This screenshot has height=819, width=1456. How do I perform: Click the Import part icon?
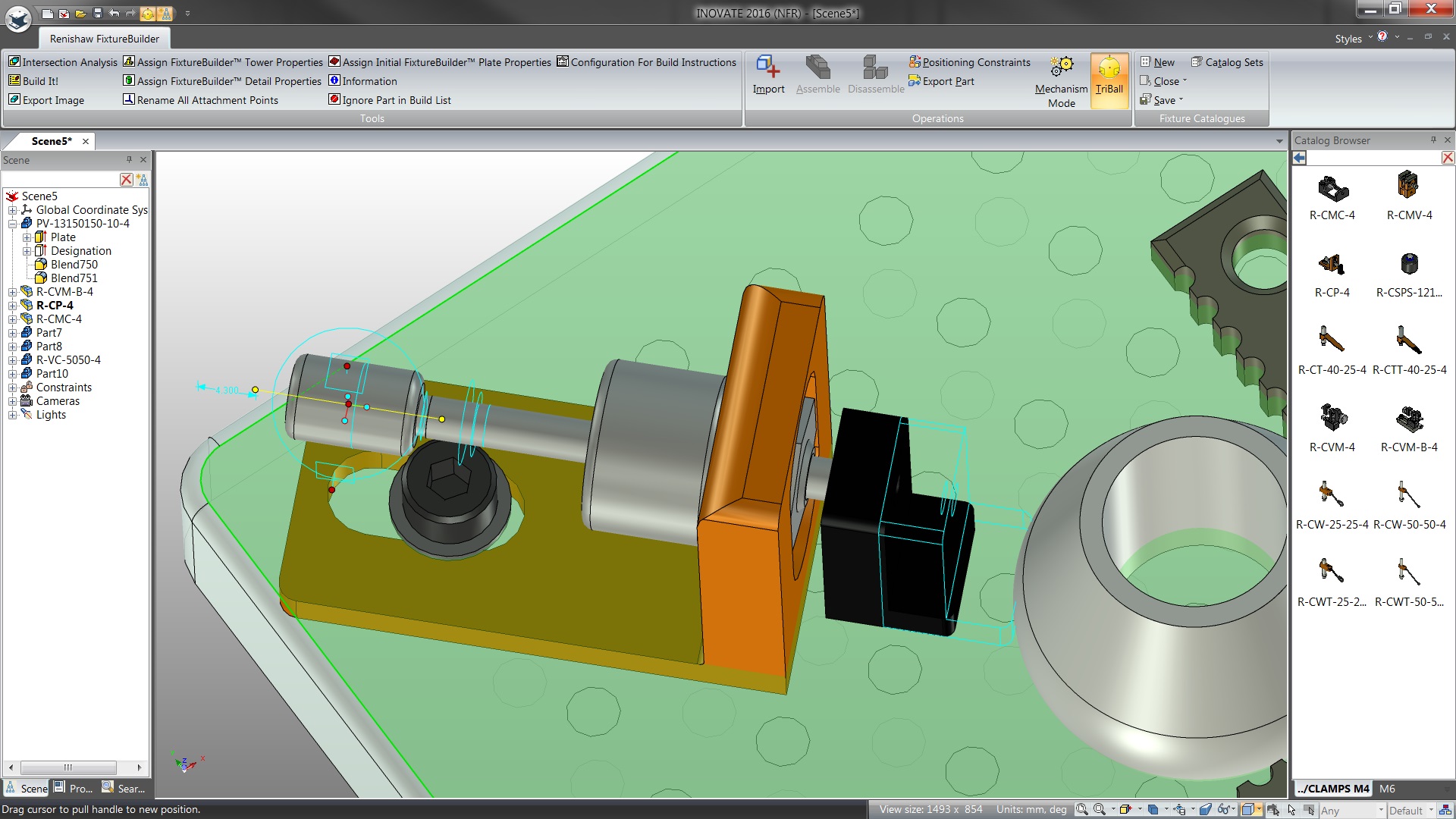(767, 68)
